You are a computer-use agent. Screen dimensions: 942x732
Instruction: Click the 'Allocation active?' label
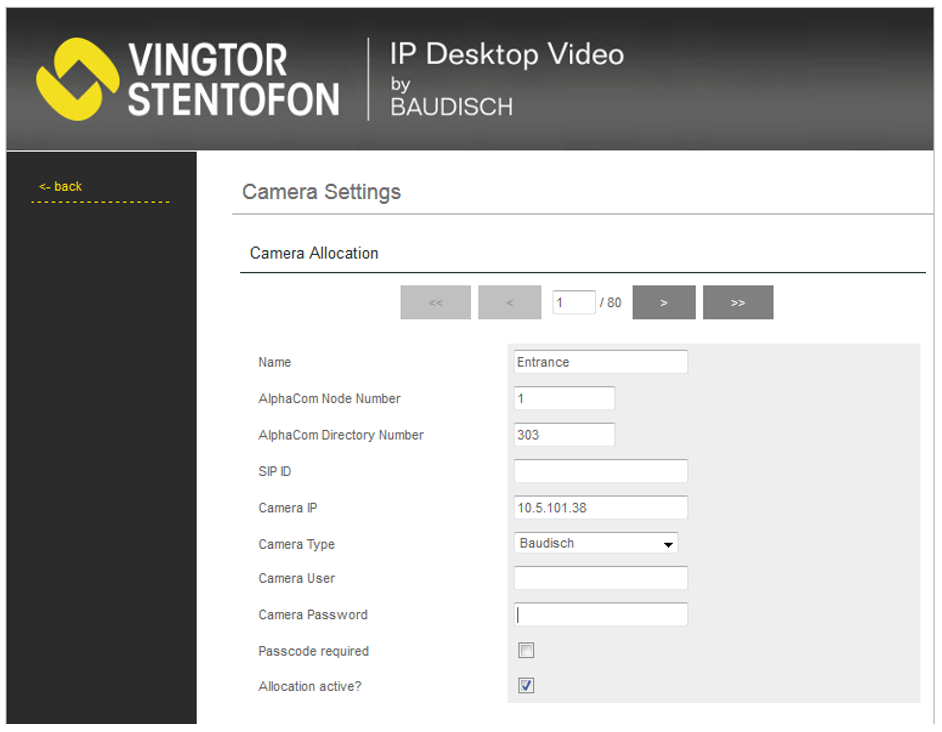pos(310,686)
